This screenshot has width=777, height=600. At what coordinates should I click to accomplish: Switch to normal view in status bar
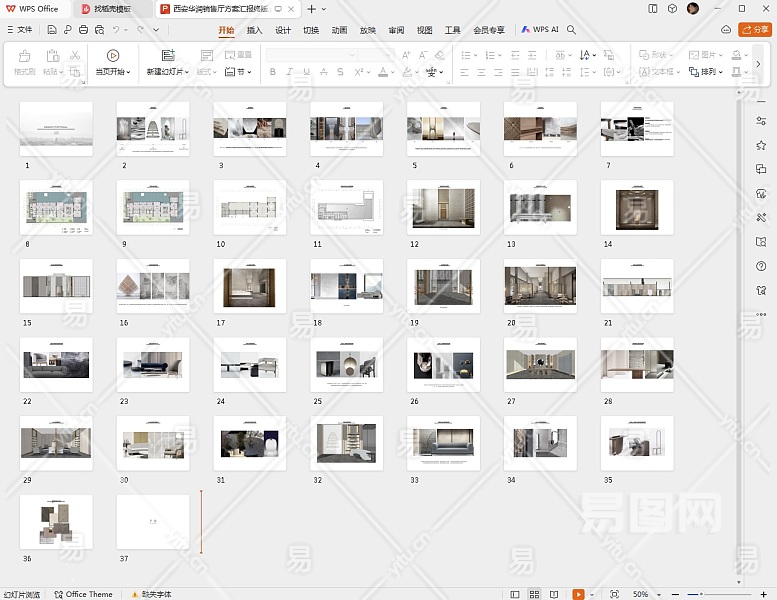[516, 594]
